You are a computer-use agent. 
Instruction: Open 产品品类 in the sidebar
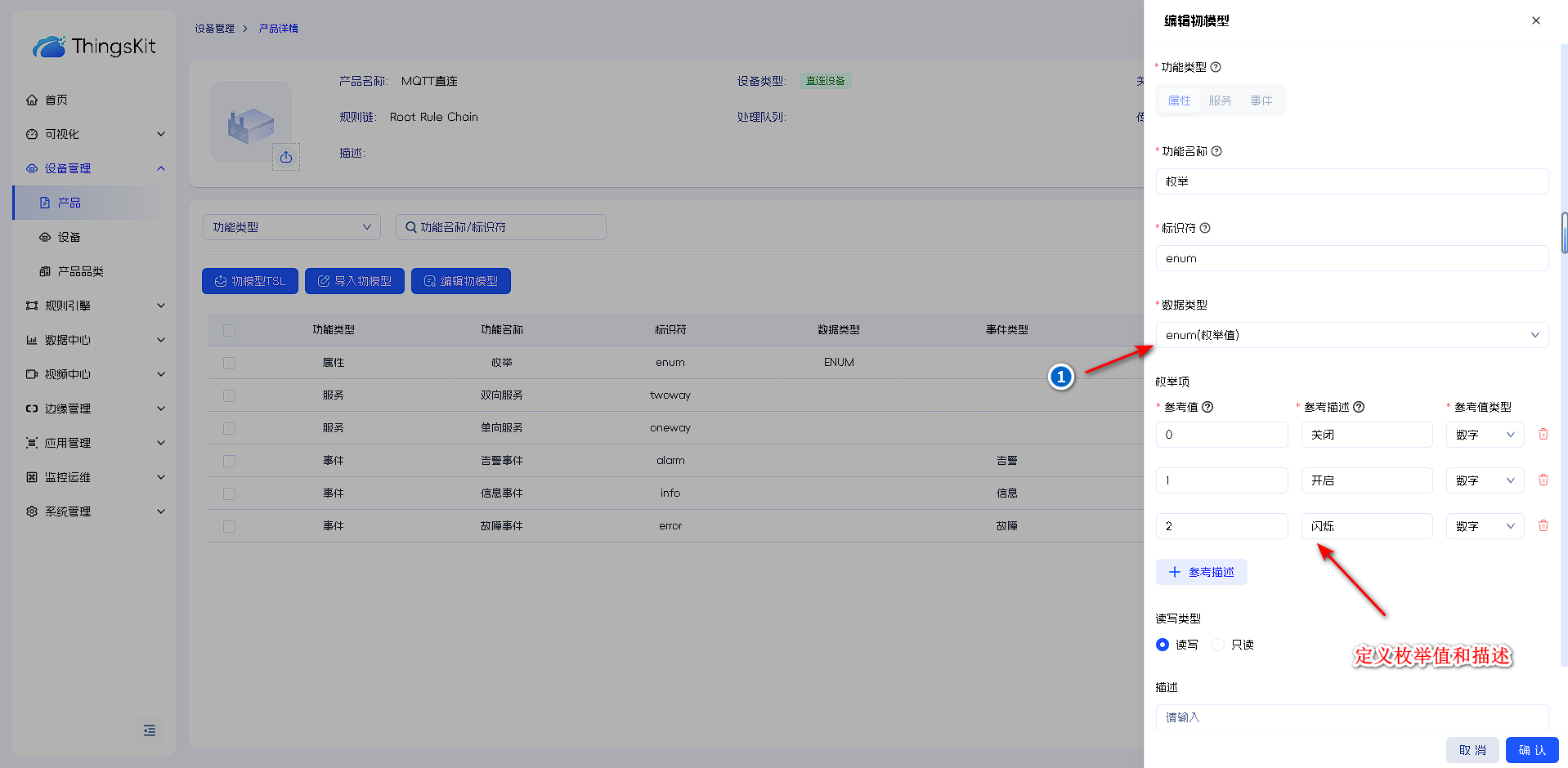point(80,271)
